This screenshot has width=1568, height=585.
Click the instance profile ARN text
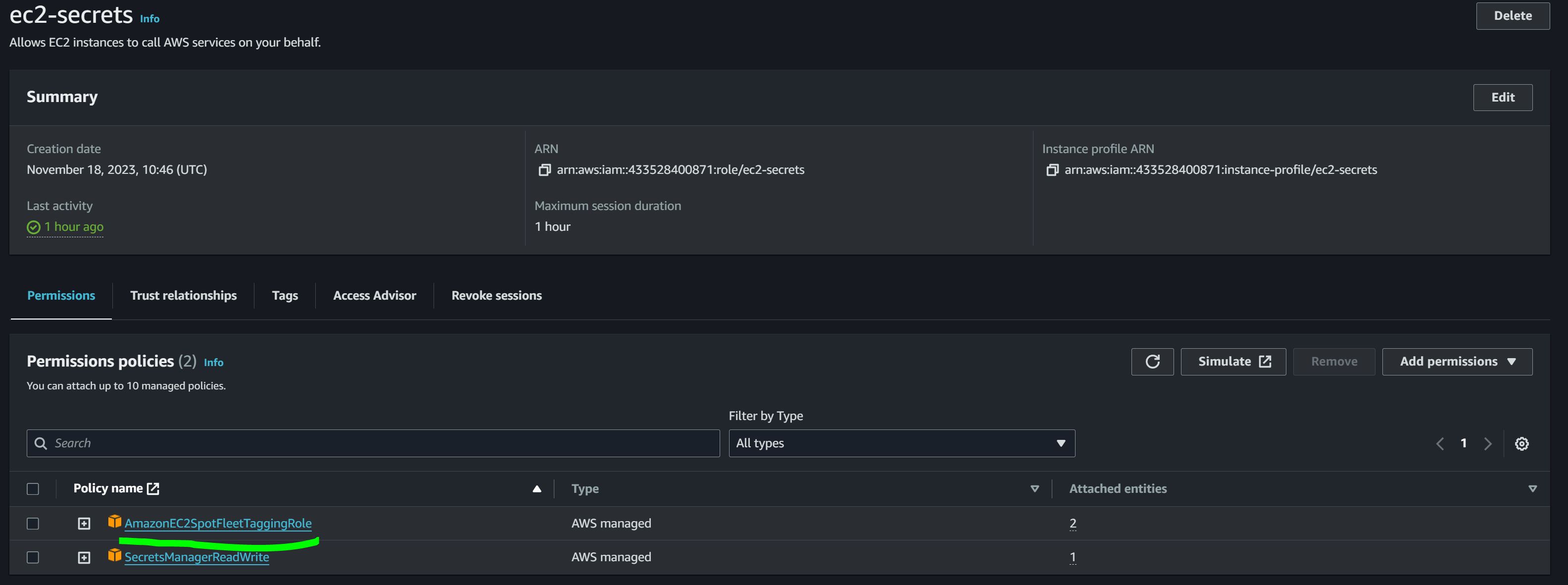click(1221, 170)
